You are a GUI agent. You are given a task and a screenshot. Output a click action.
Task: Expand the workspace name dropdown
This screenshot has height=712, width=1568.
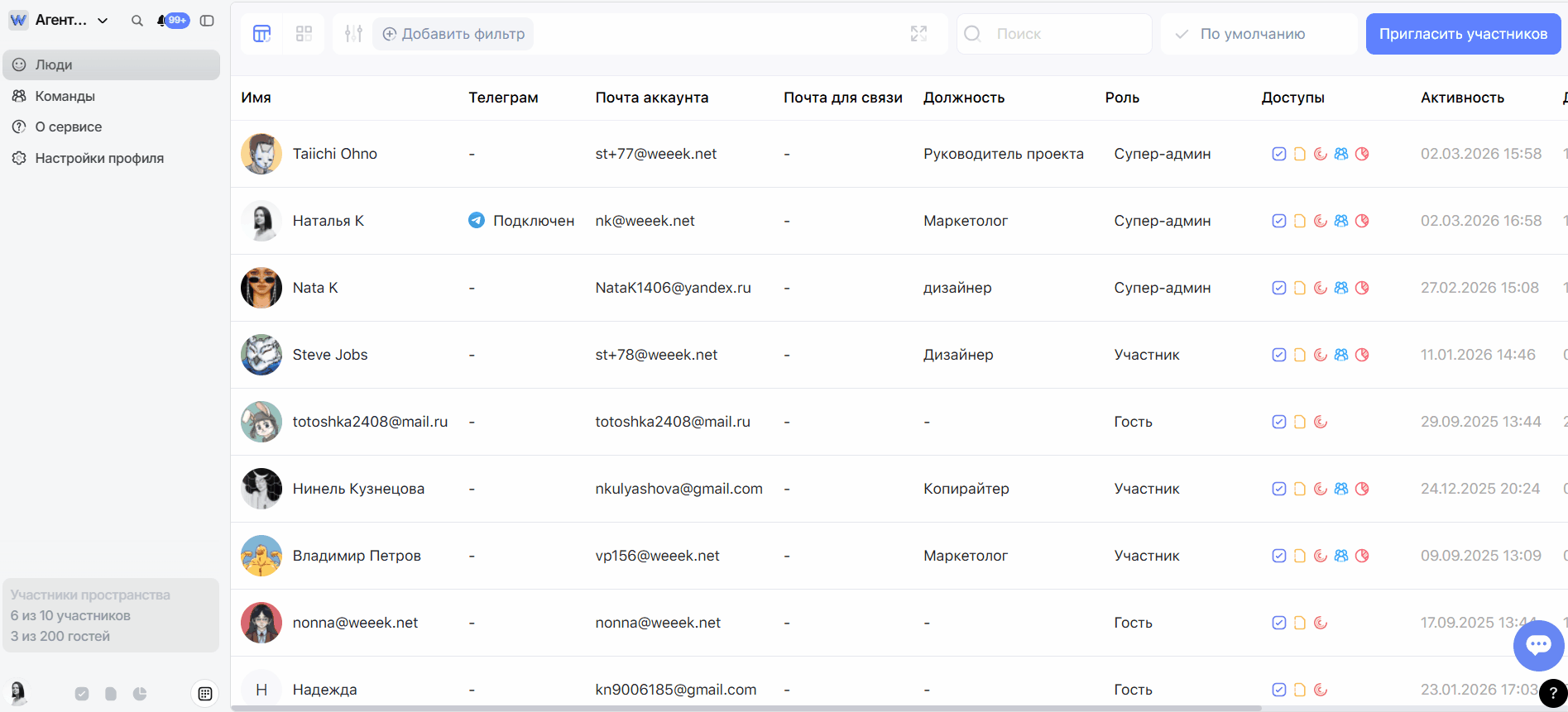[x=103, y=21]
